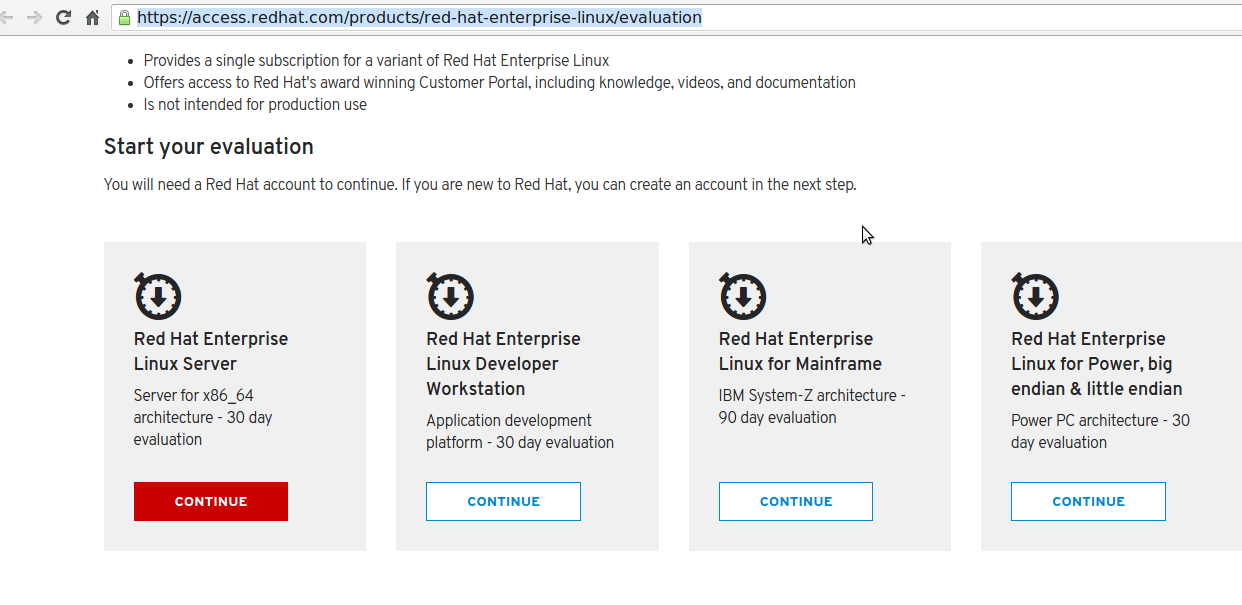Select the Linux for Power, big endian title
The height and width of the screenshot is (605, 1242).
[1096, 364]
